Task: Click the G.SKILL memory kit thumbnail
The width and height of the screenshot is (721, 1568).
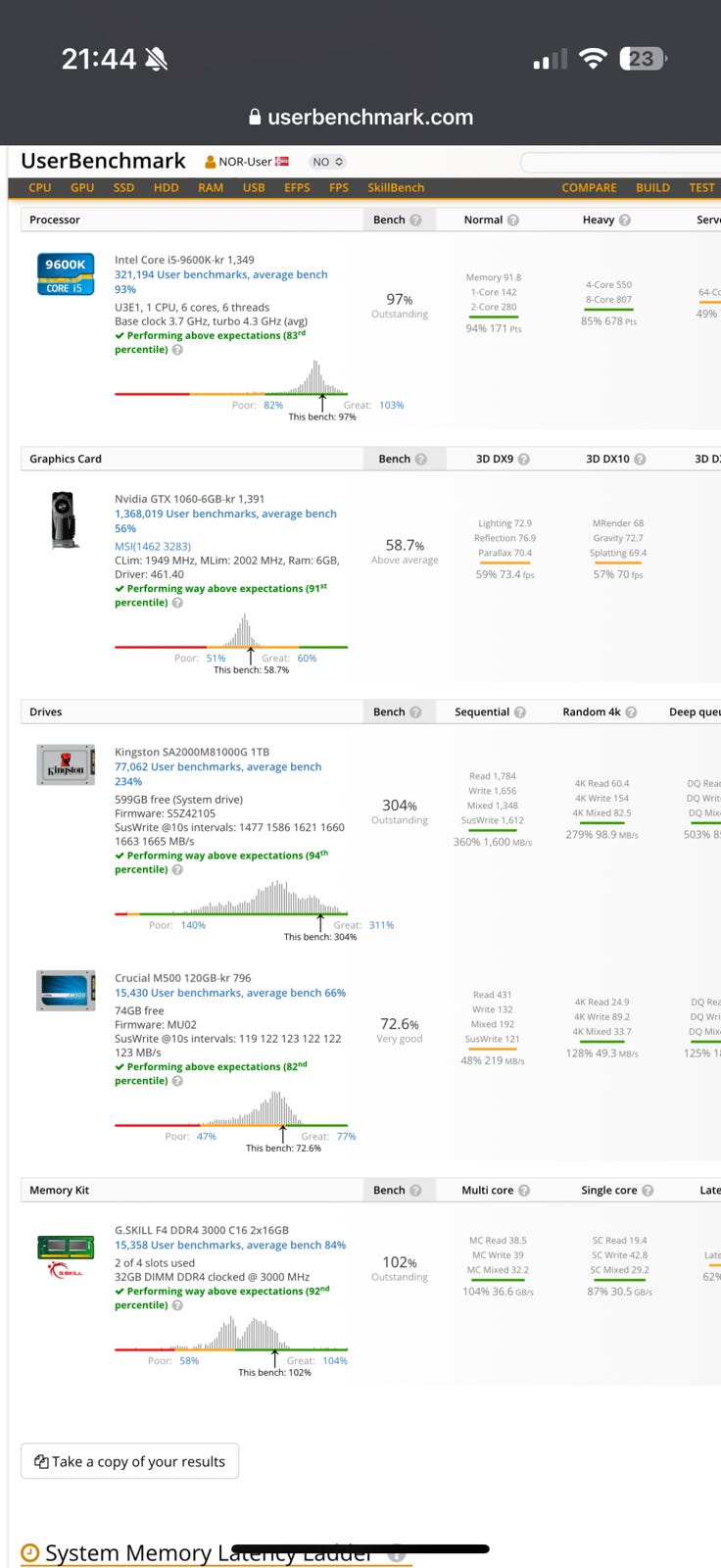Action: click(x=66, y=1255)
